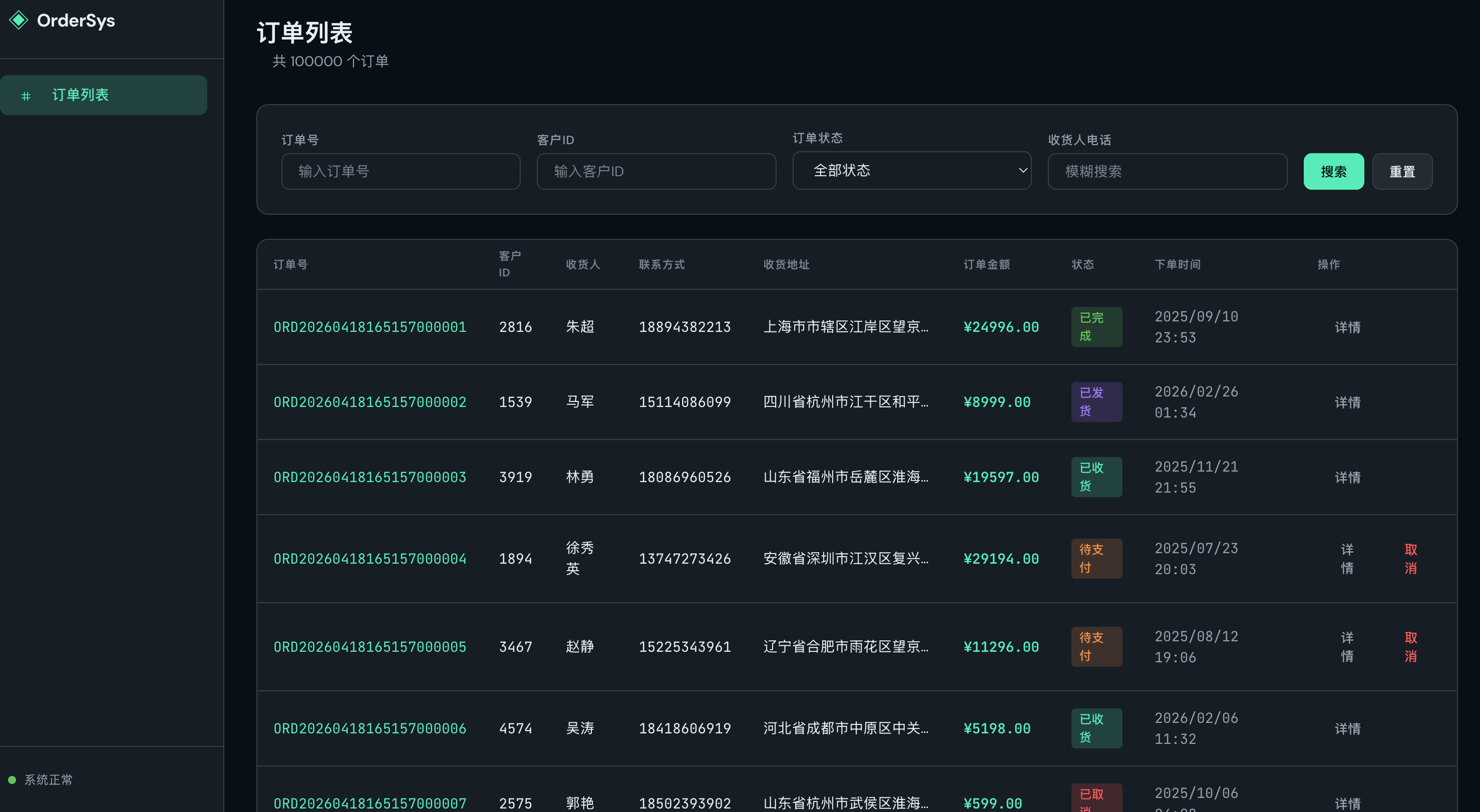Click the hash icon beside 订单列表
This screenshot has width=1480, height=812.
pos(26,96)
